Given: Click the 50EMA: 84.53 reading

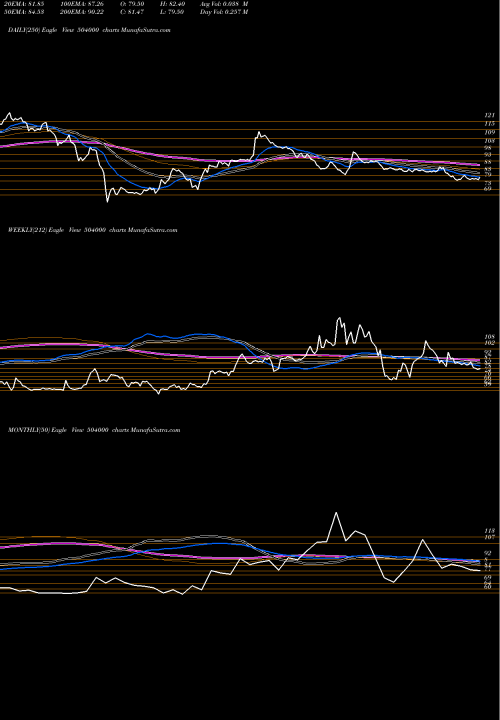Looking at the screenshot, I should [x=22, y=12].
